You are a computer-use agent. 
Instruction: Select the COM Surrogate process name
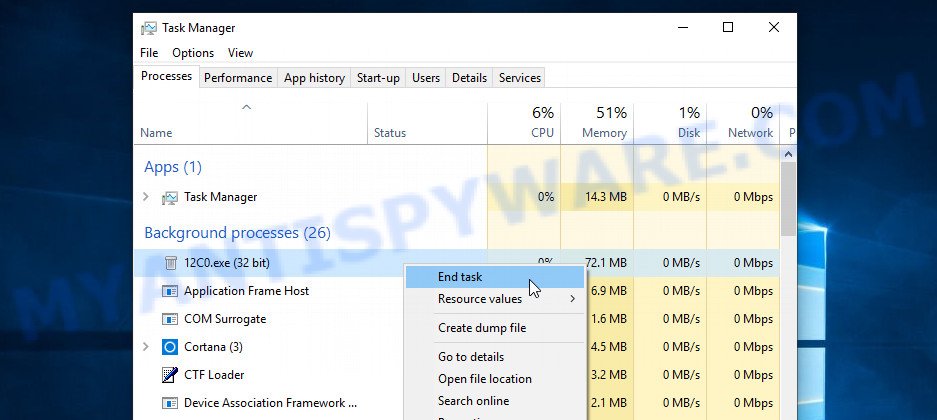(225, 319)
